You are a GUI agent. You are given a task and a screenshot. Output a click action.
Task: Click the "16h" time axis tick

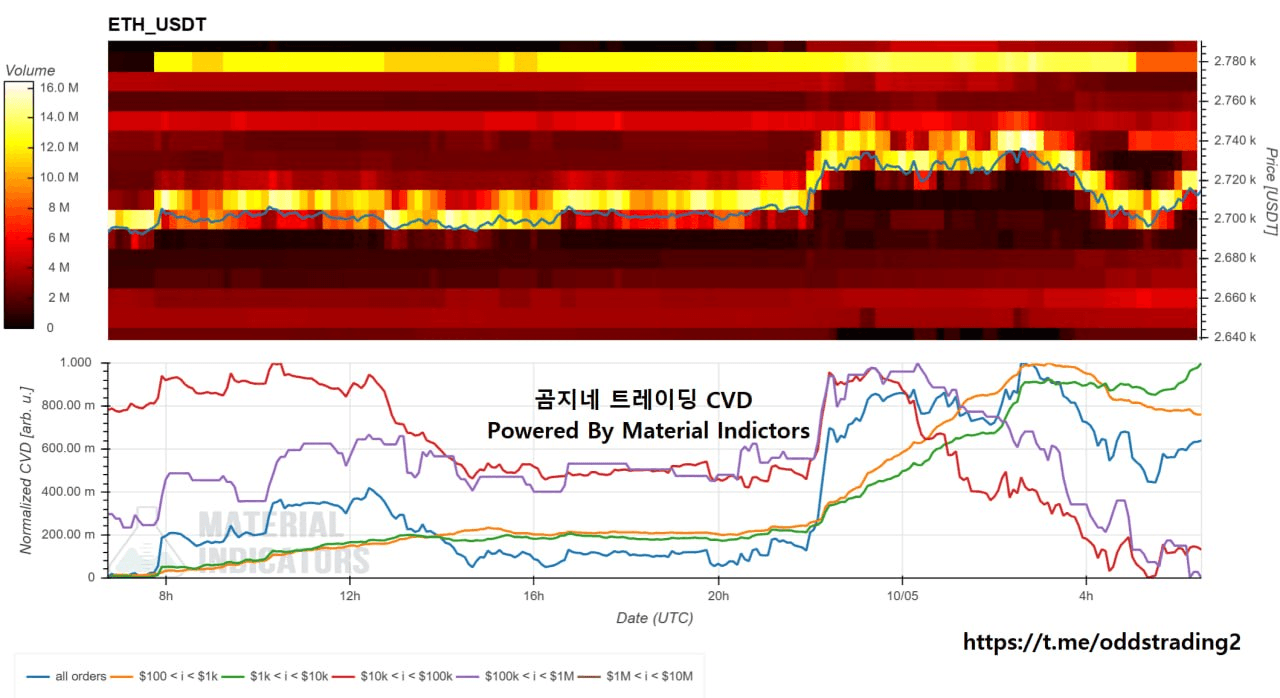[x=534, y=597]
